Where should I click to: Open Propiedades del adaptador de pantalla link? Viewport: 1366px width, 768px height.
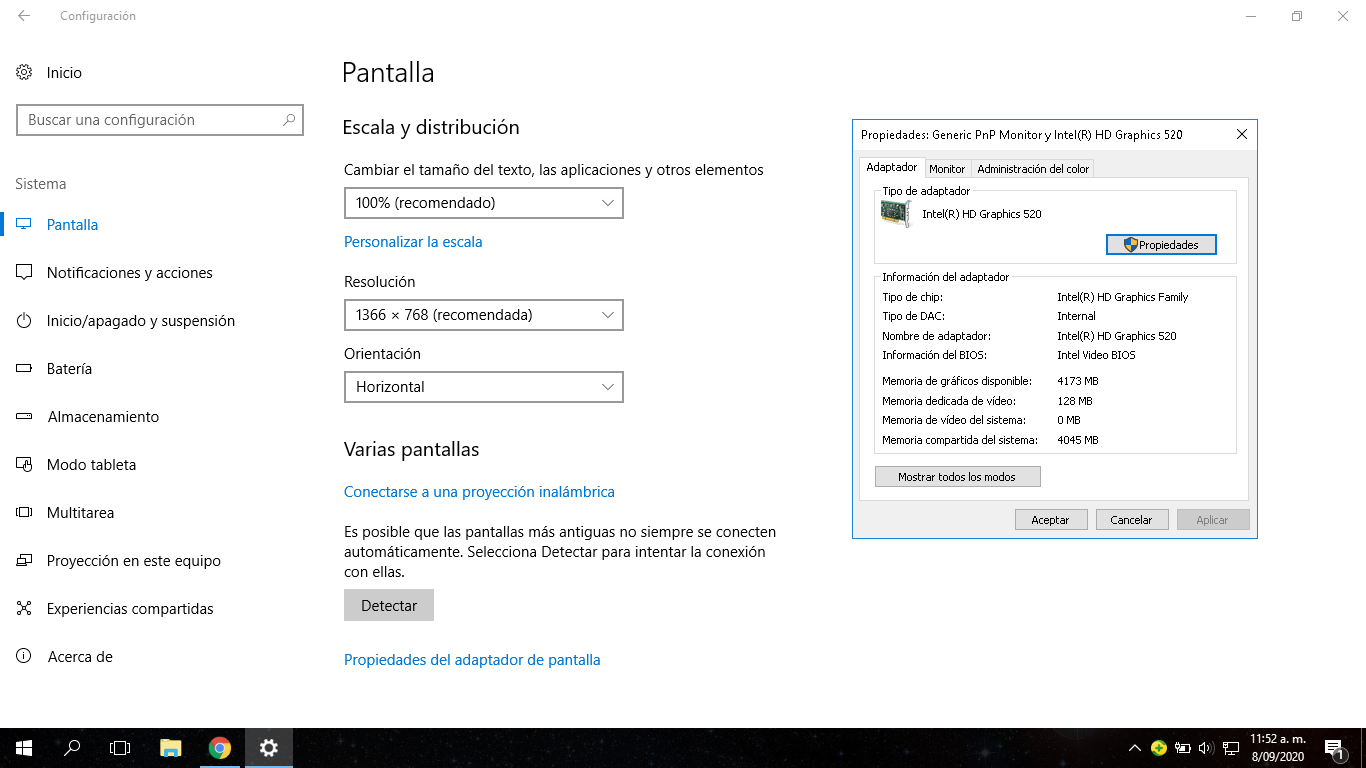(472, 660)
